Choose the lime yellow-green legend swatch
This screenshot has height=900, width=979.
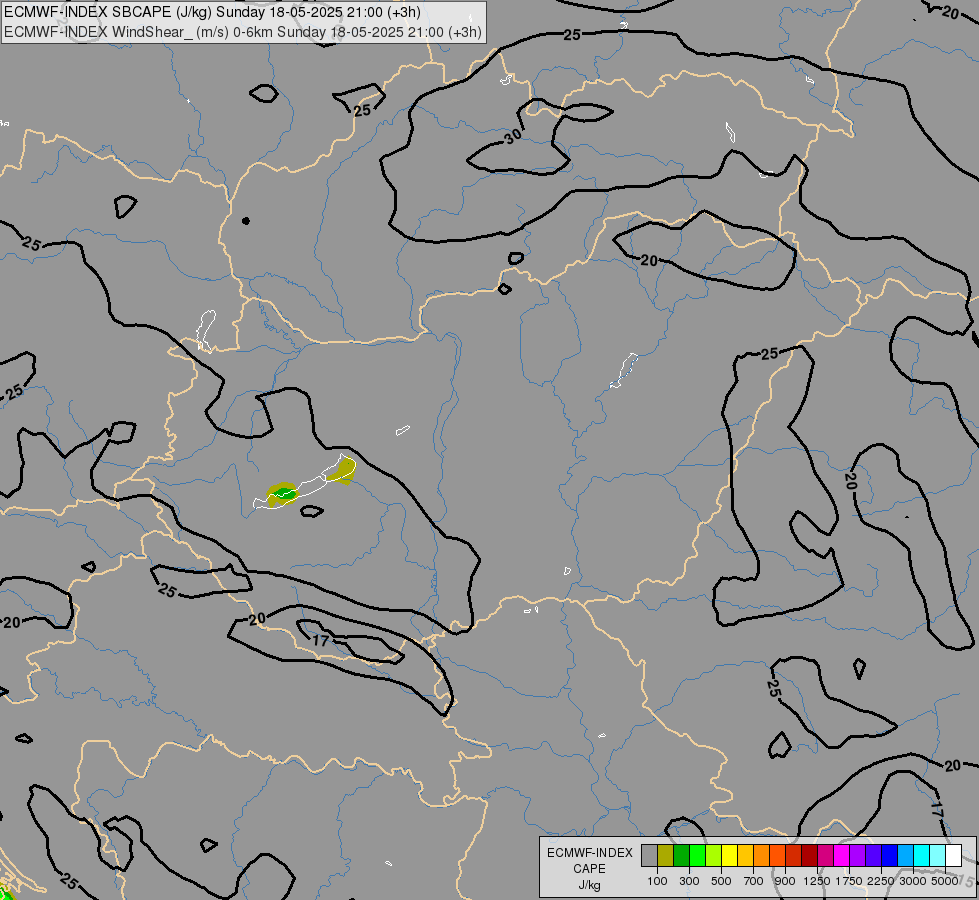coord(714,855)
